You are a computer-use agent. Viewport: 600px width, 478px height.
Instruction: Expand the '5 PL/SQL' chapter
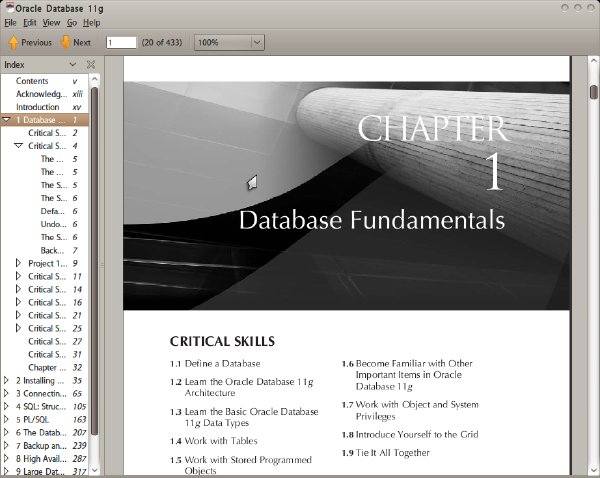[6, 419]
